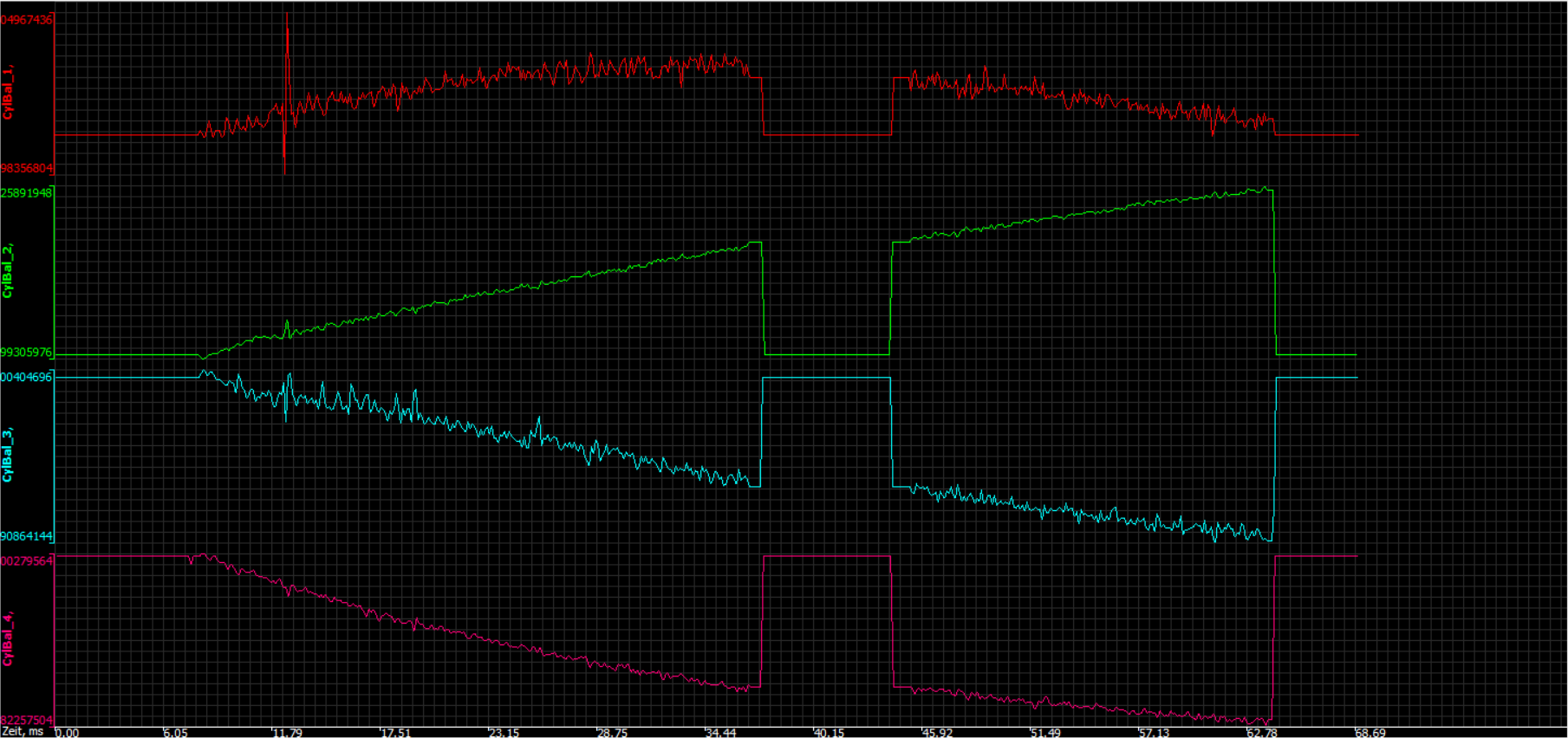Click CylBal_2 lower scale value 99305976
Image resolution: width=1568 pixels, height=738 pixels.
point(27,353)
